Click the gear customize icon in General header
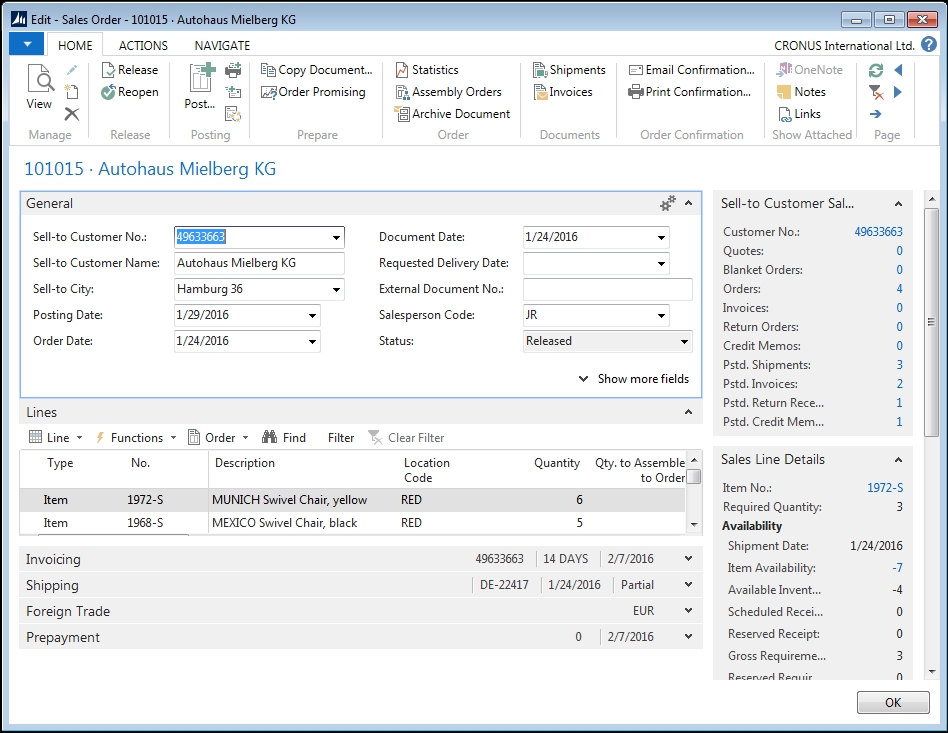Screen dimensions: 948x733 pyautogui.click(x=667, y=203)
